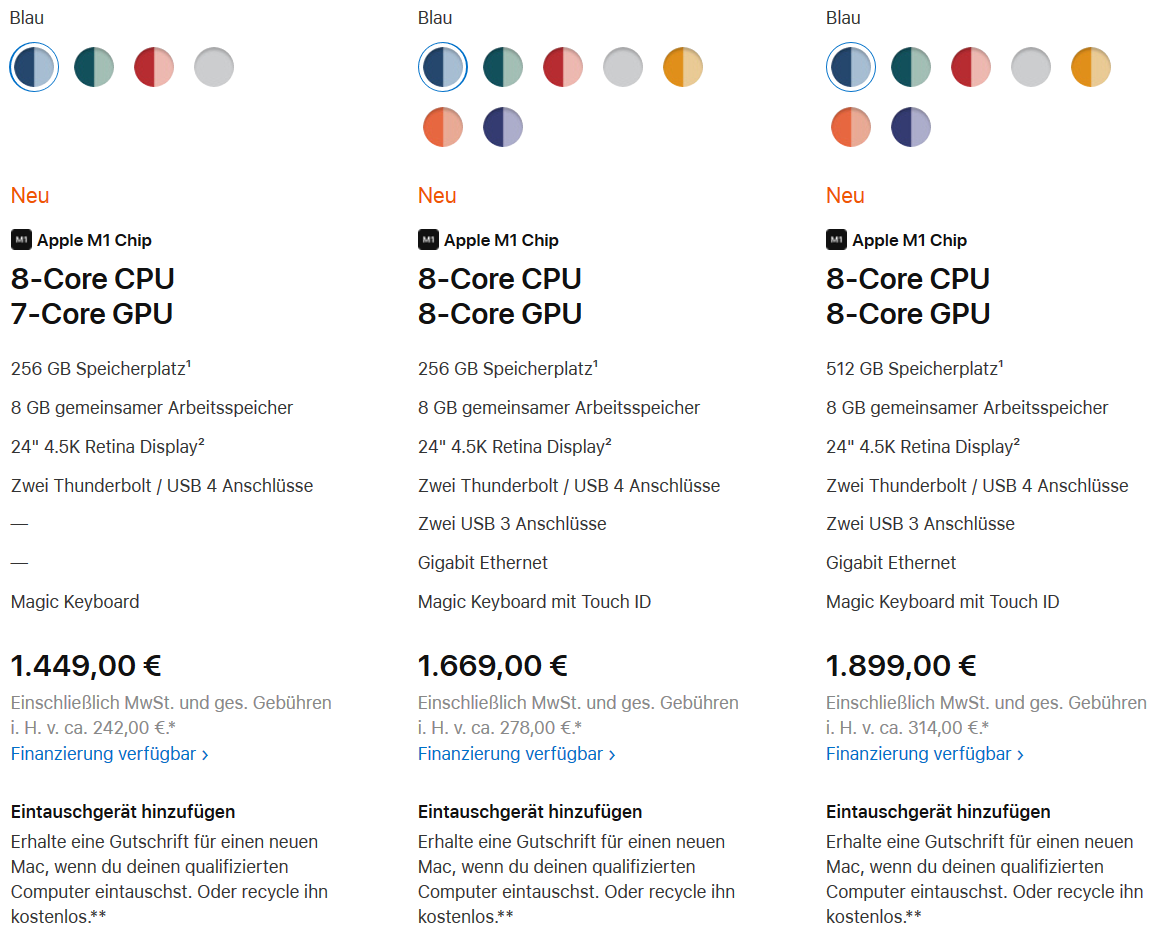Click Eintauschgerät hinzufügen under the left column
This screenshot has height=940, width=1164.
[x=122, y=811]
